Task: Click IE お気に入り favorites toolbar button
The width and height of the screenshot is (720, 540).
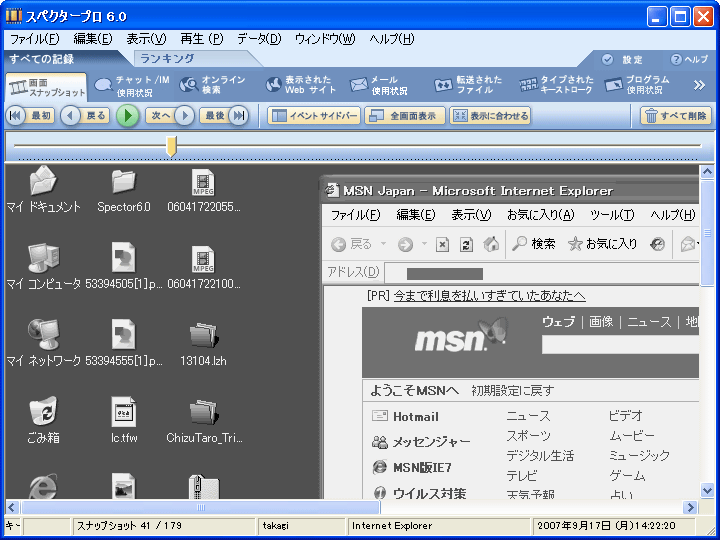Action: point(602,244)
